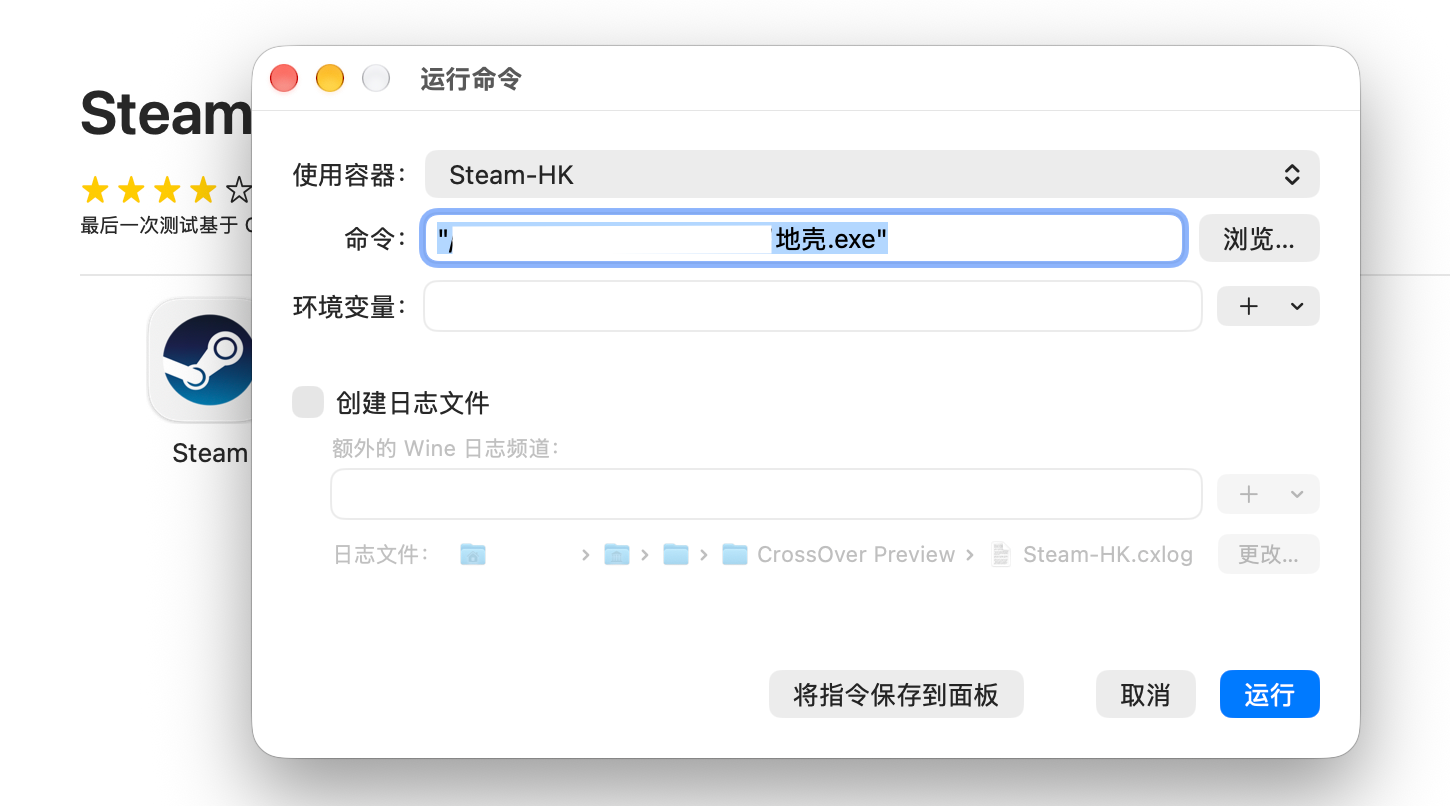Open the 使用容器 dropdown showing Steam-HK

click(872, 175)
